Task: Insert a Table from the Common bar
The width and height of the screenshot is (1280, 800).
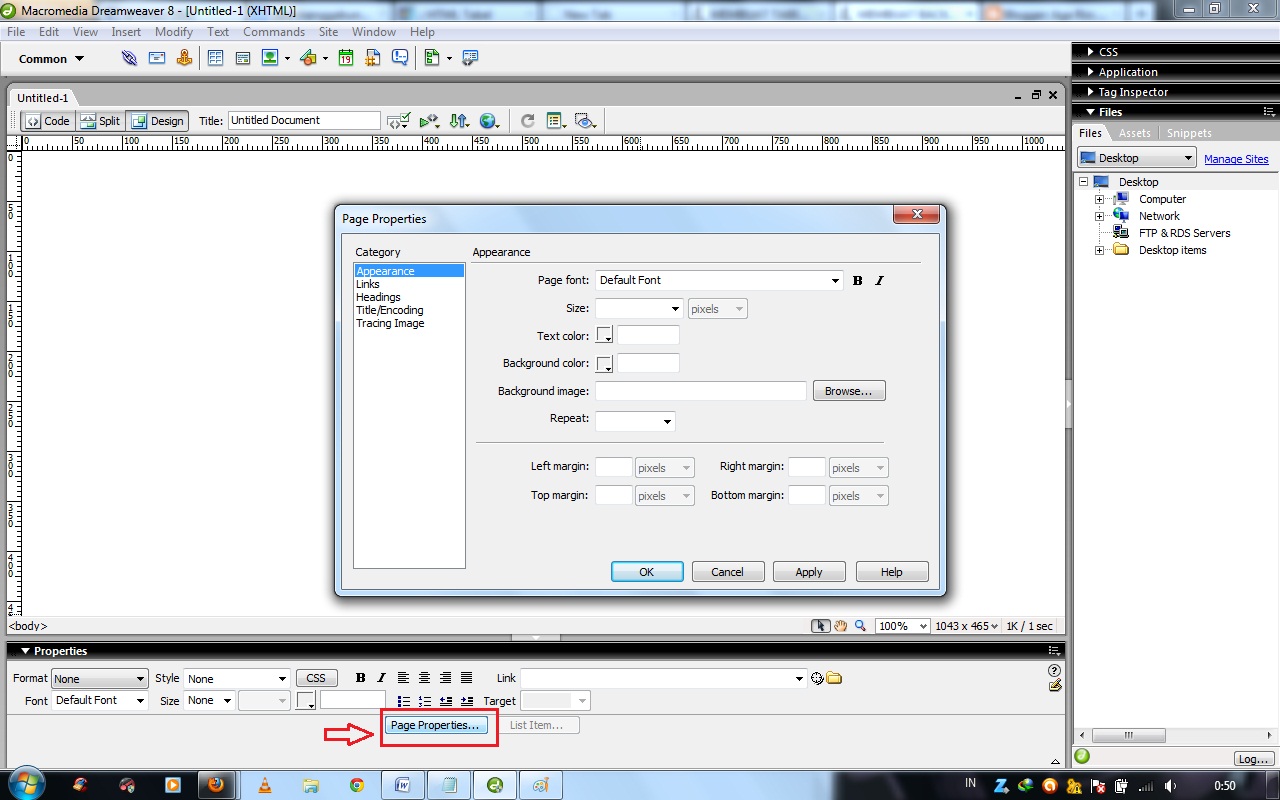Action: point(215,58)
